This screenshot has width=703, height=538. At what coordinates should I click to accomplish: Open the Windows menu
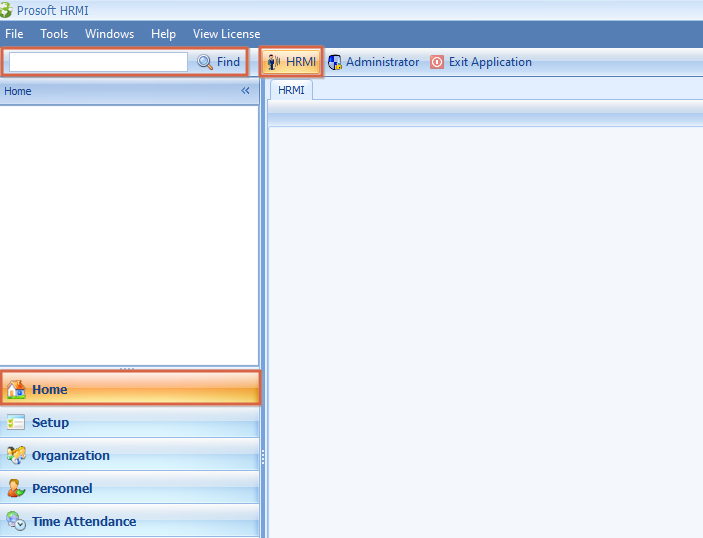coord(110,34)
